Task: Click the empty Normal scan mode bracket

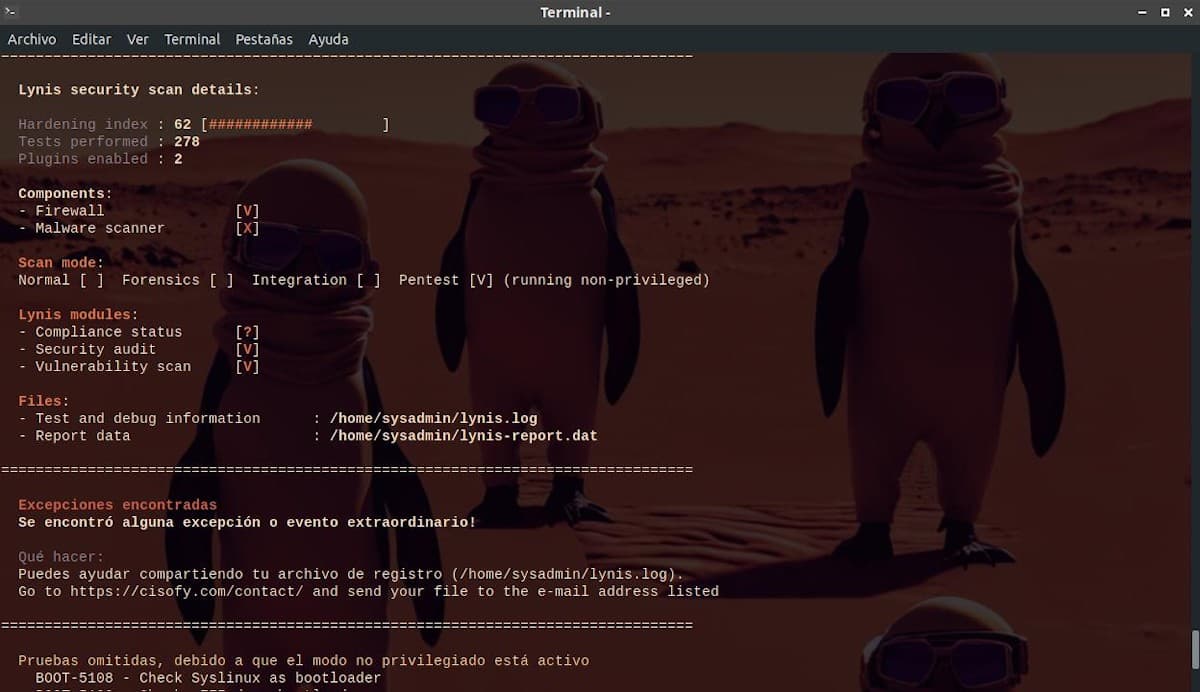Action: click(x=91, y=280)
